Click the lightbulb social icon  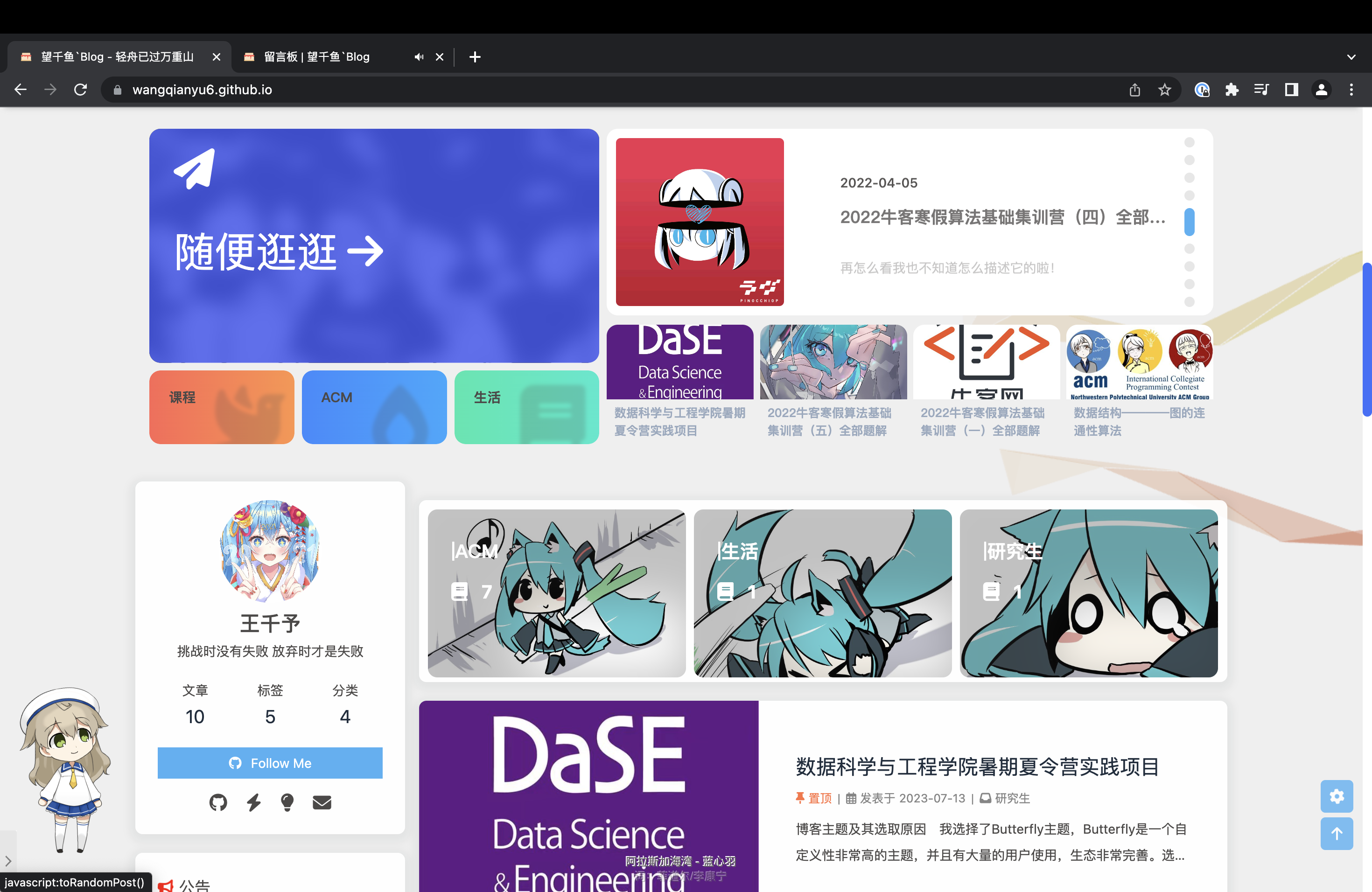(x=287, y=802)
